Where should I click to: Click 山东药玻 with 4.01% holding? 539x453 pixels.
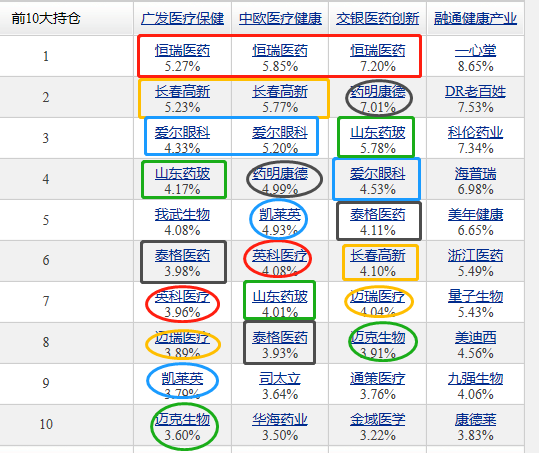(280, 296)
